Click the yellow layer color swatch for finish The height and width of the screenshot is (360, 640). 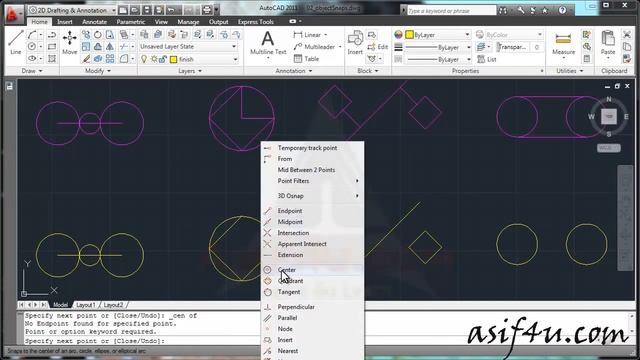click(173, 60)
